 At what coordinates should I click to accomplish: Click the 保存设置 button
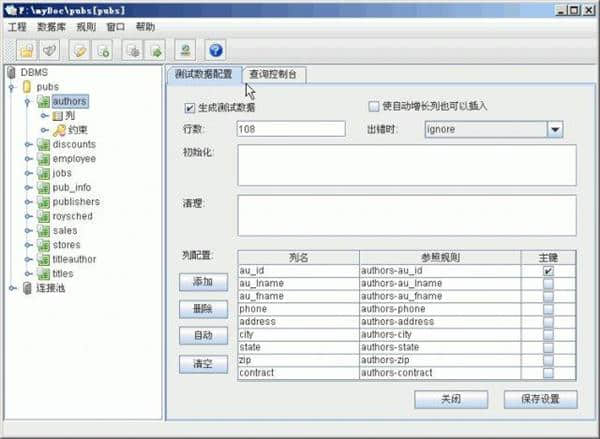540,399
